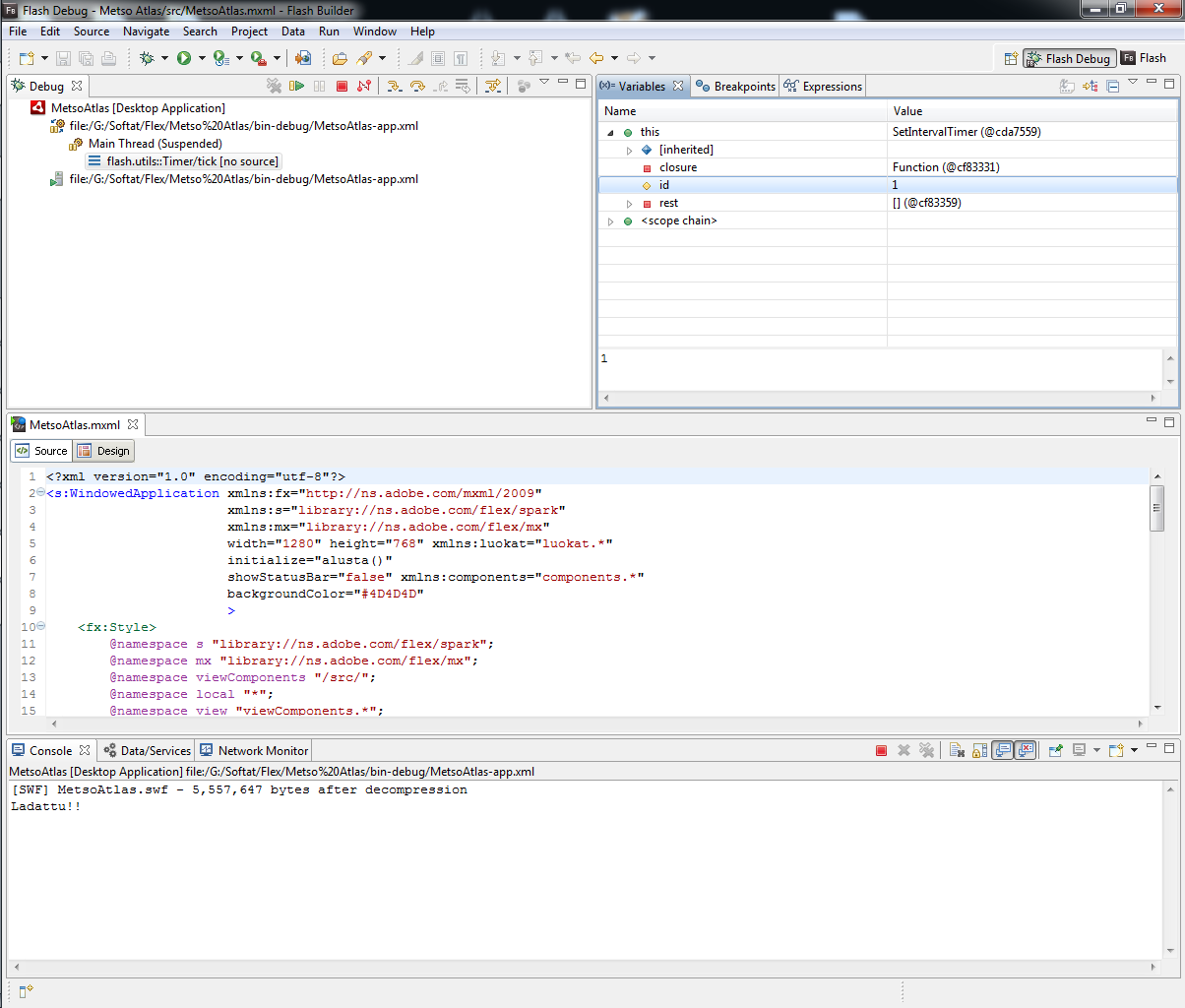Switch editor to Source mode
The image size is (1185, 1008).
(x=41, y=451)
